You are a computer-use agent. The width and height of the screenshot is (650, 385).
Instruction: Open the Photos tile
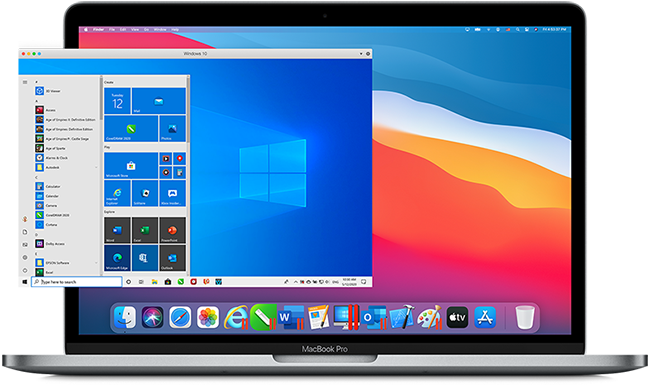[172, 128]
